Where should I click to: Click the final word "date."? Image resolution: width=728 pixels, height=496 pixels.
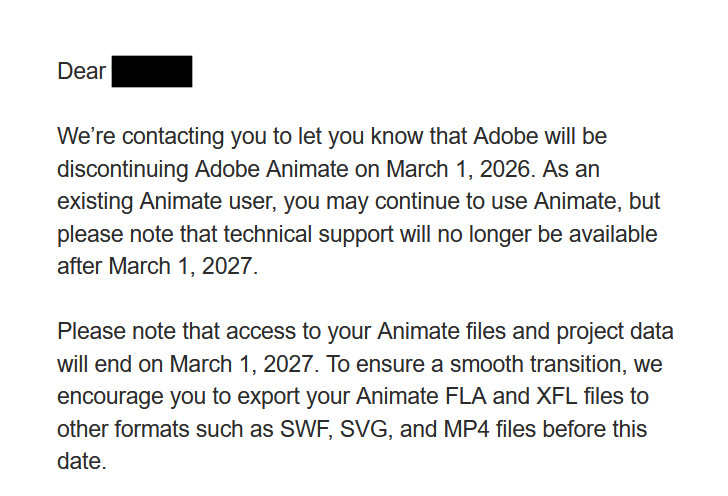(x=81, y=463)
